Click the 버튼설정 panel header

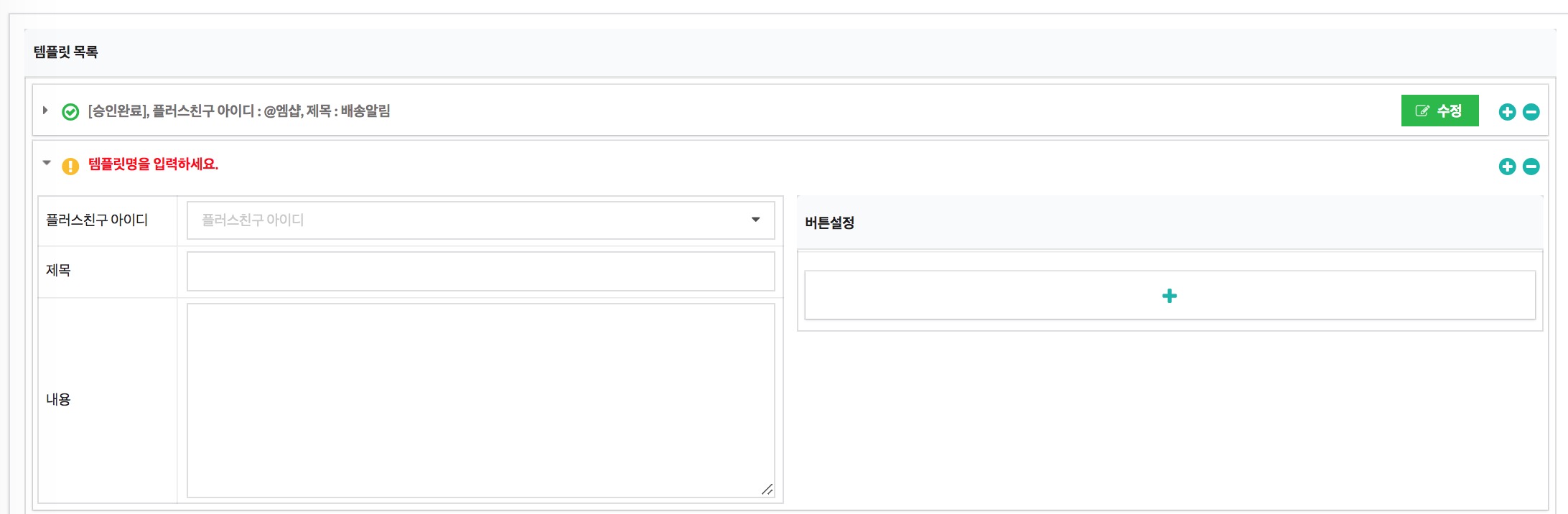1170,223
